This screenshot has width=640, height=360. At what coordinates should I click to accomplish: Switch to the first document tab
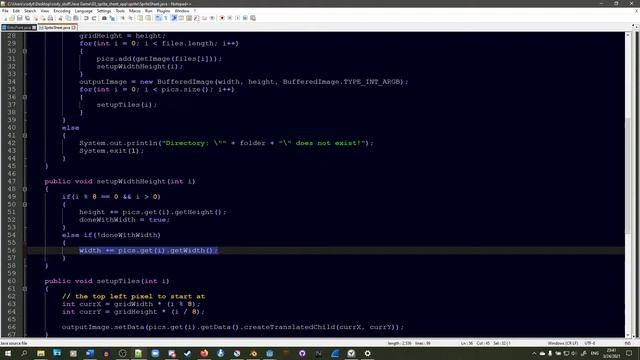tap(19, 27)
